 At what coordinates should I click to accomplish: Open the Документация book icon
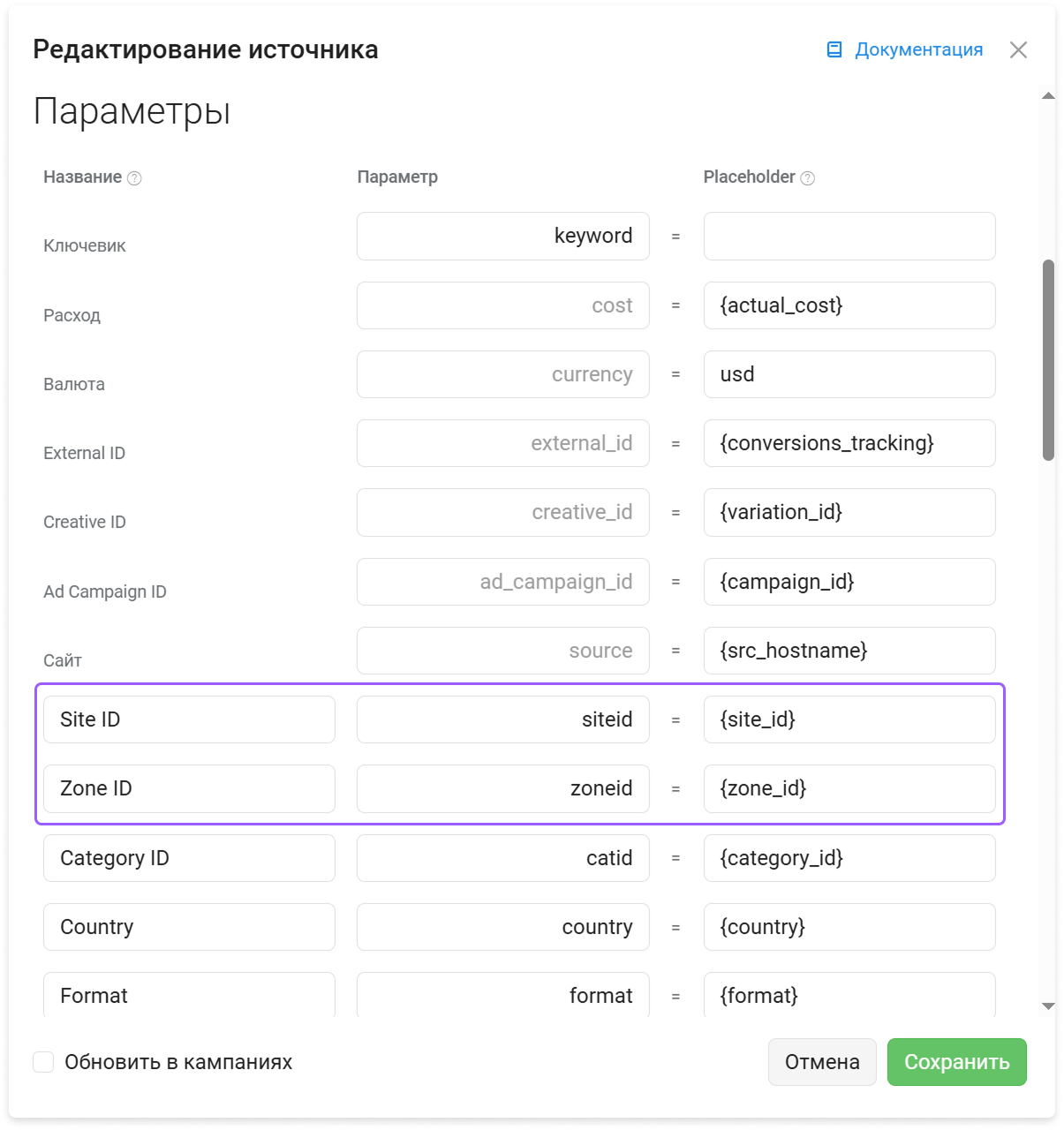coord(834,49)
